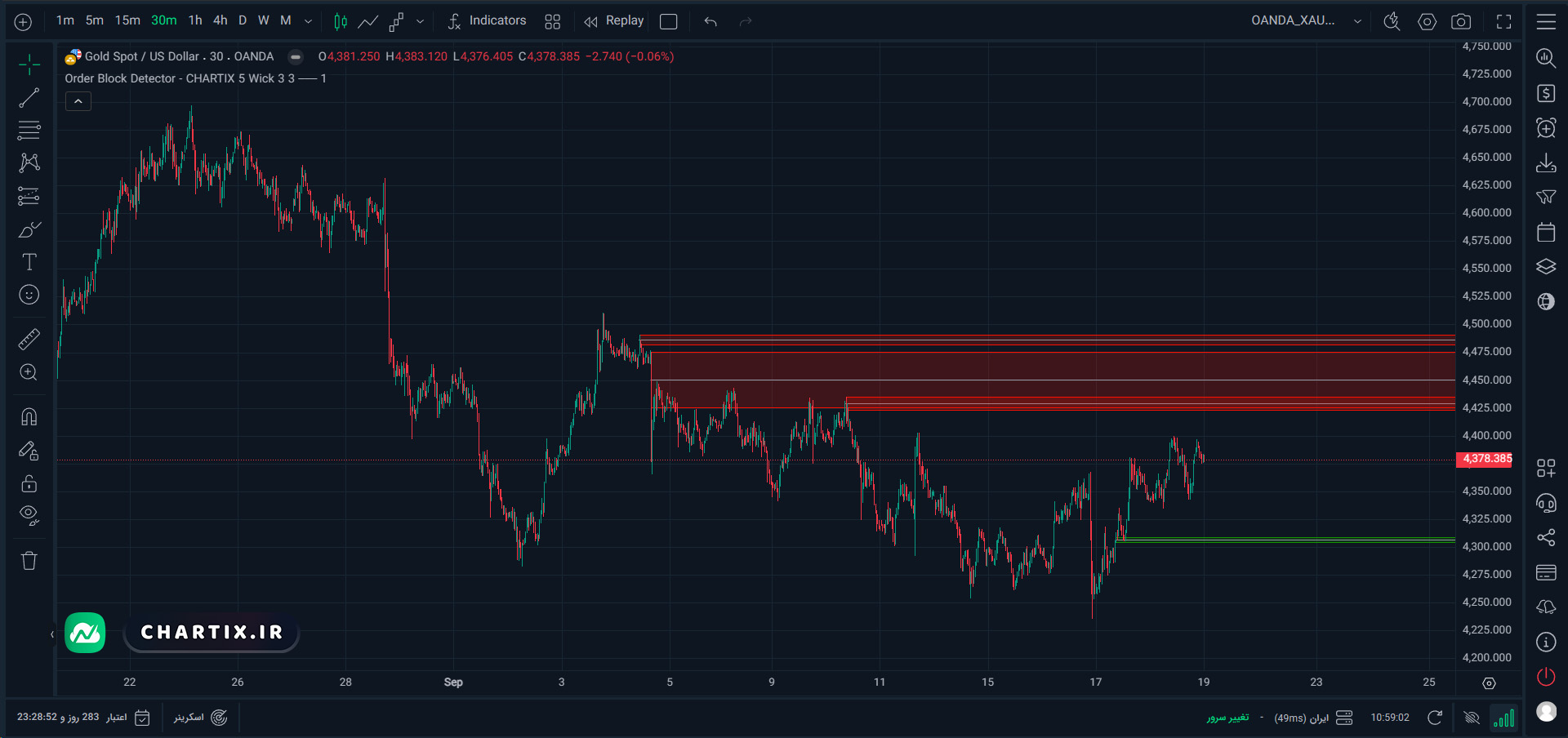The width and height of the screenshot is (1568, 738).
Task: Open the Indicators dialog
Action: [487, 20]
